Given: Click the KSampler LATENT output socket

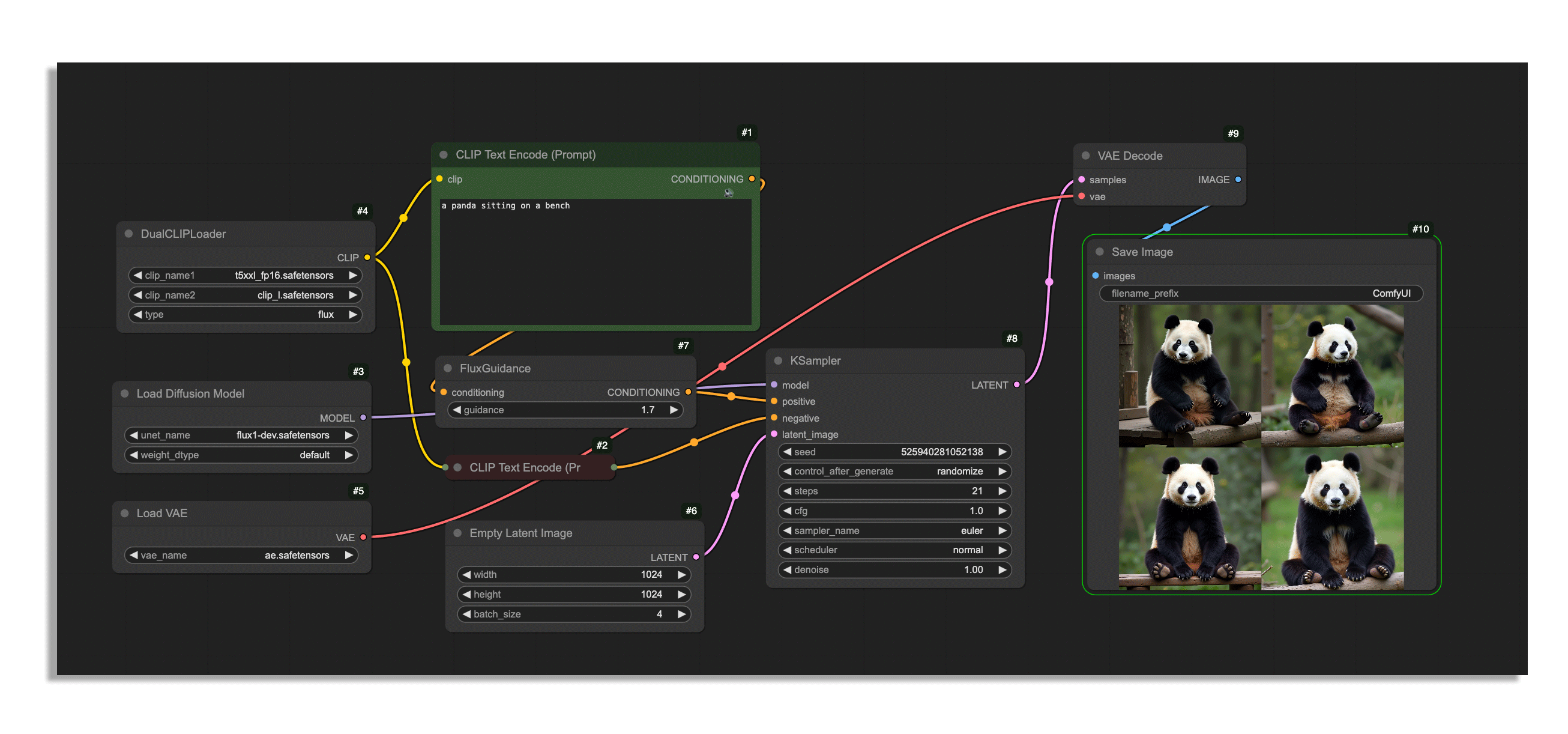Looking at the screenshot, I should click(x=1016, y=385).
